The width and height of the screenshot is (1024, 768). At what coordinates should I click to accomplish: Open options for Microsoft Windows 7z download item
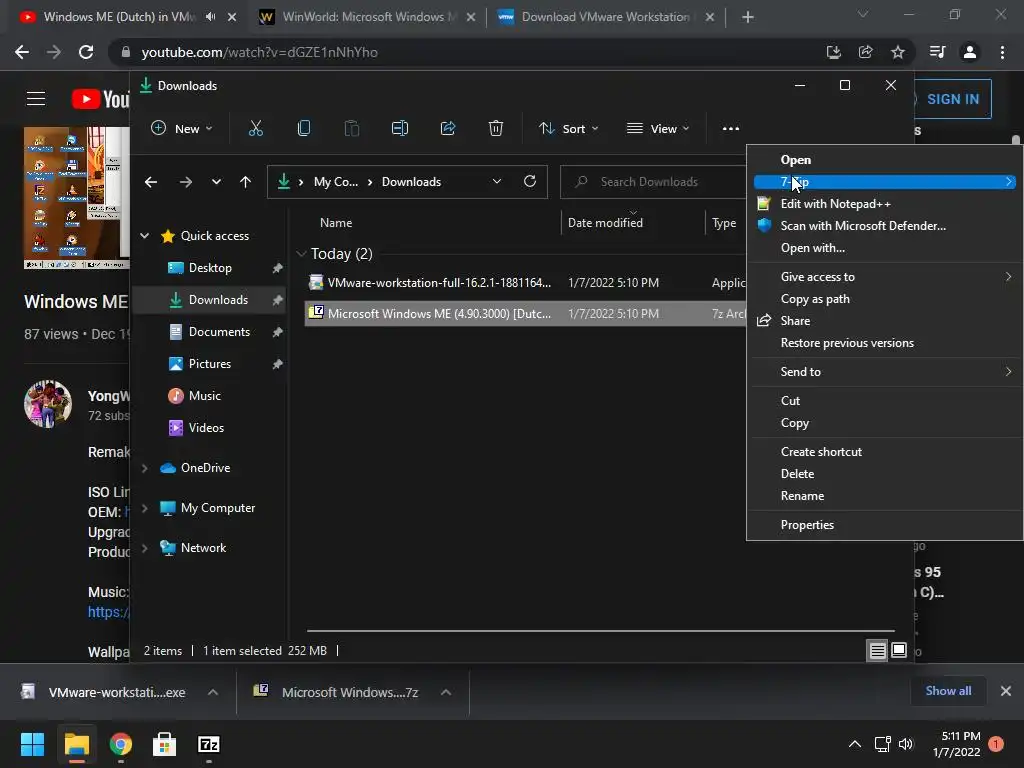tap(446, 692)
